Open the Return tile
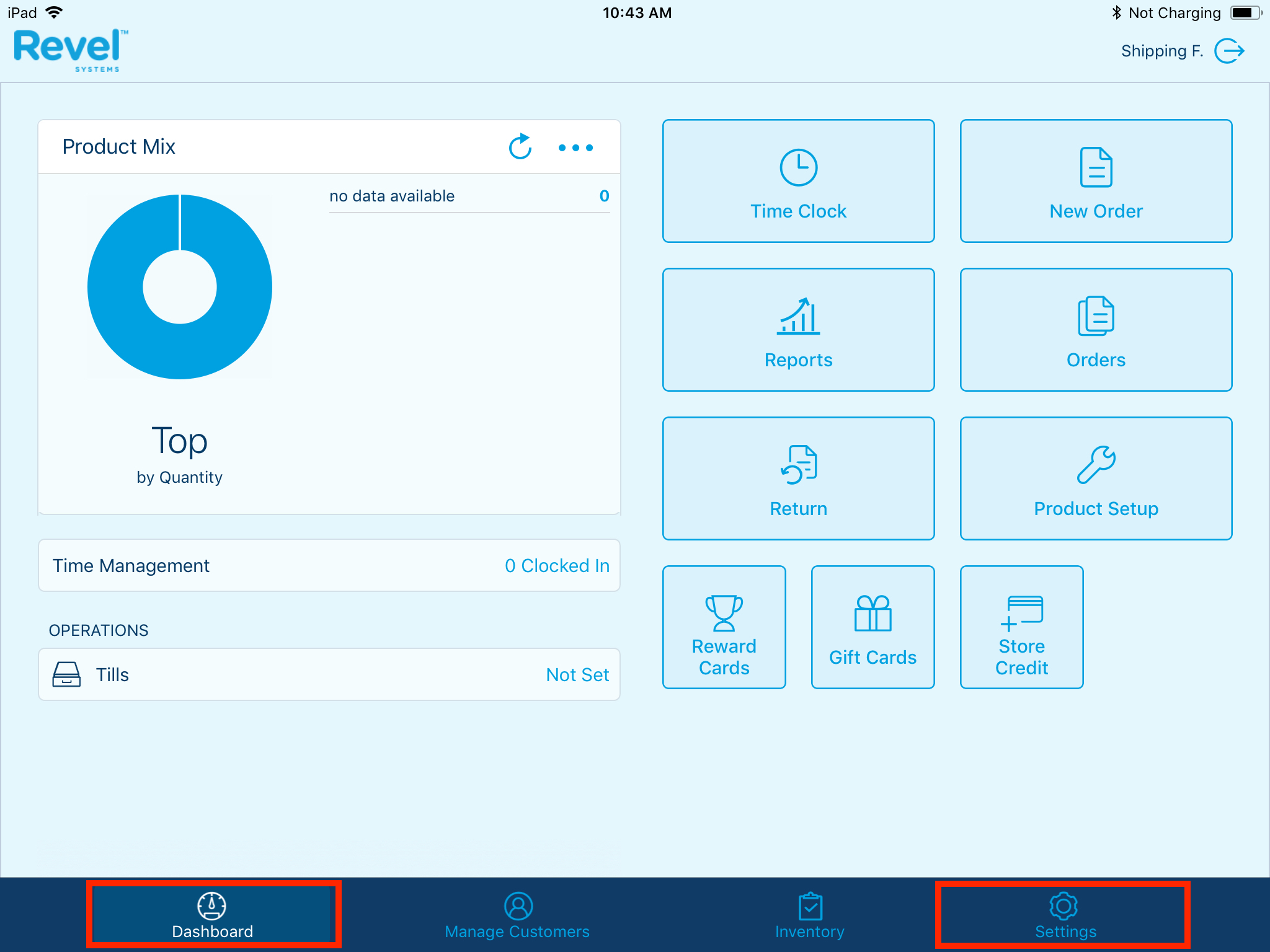The height and width of the screenshot is (952, 1270). coord(798,478)
